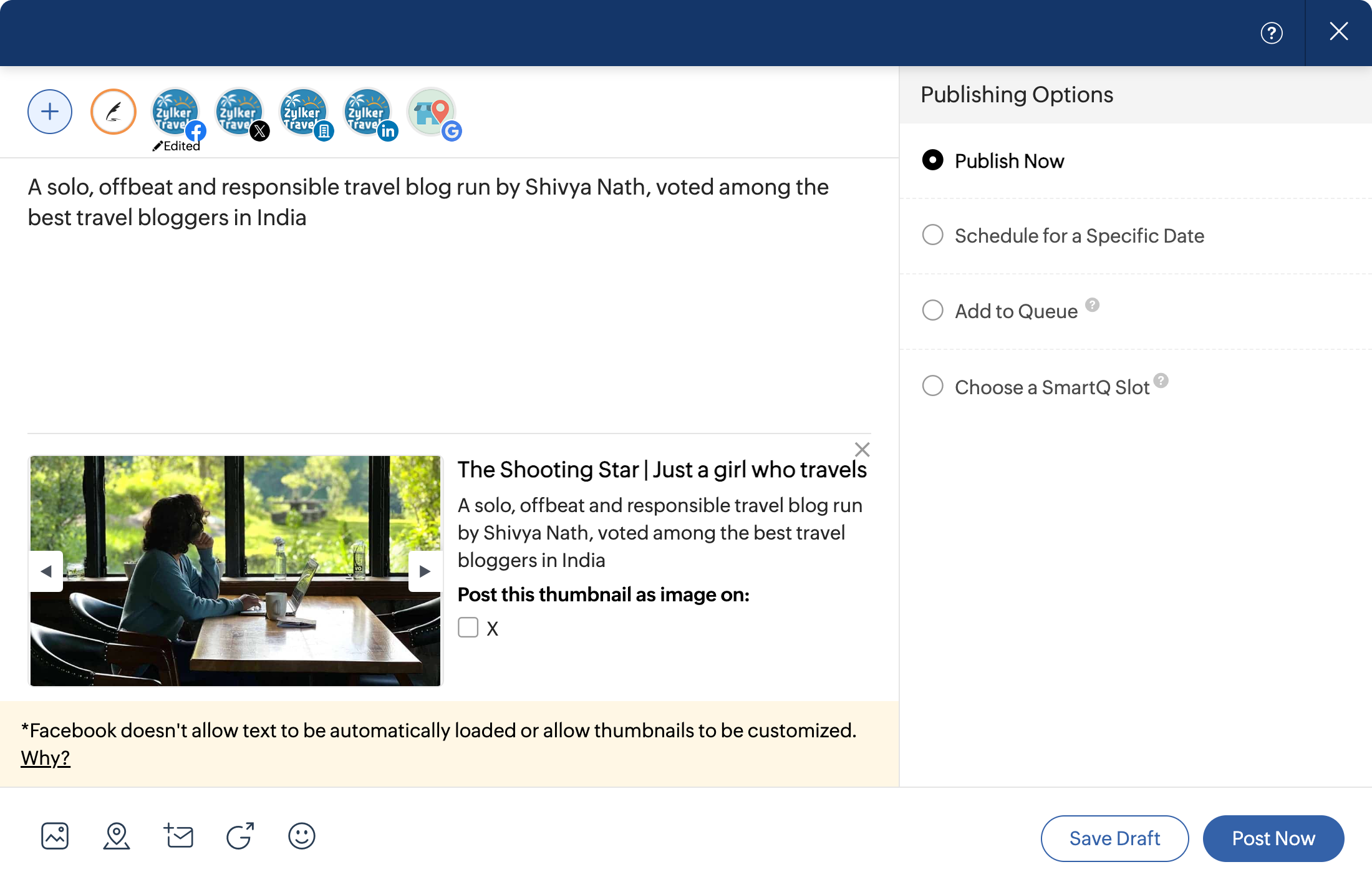Open the emoji picker smiley icon
The image size is (1372, 882).
point(302,836)
